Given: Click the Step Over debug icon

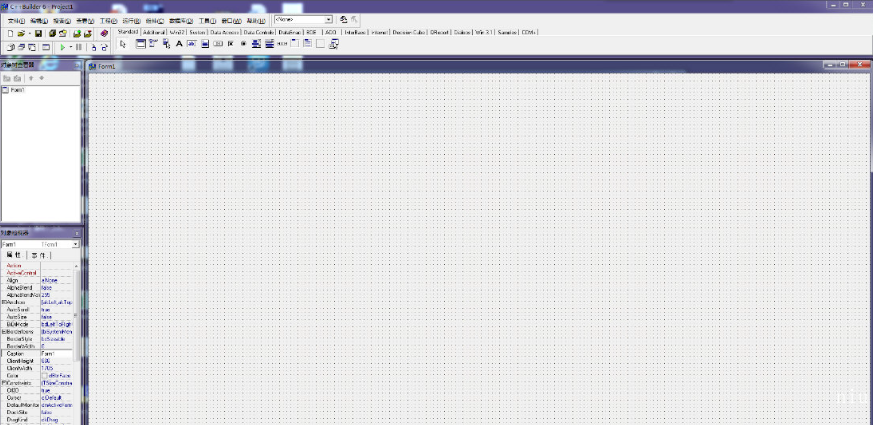Looking at the screenshot, I should tap(104, 47).
